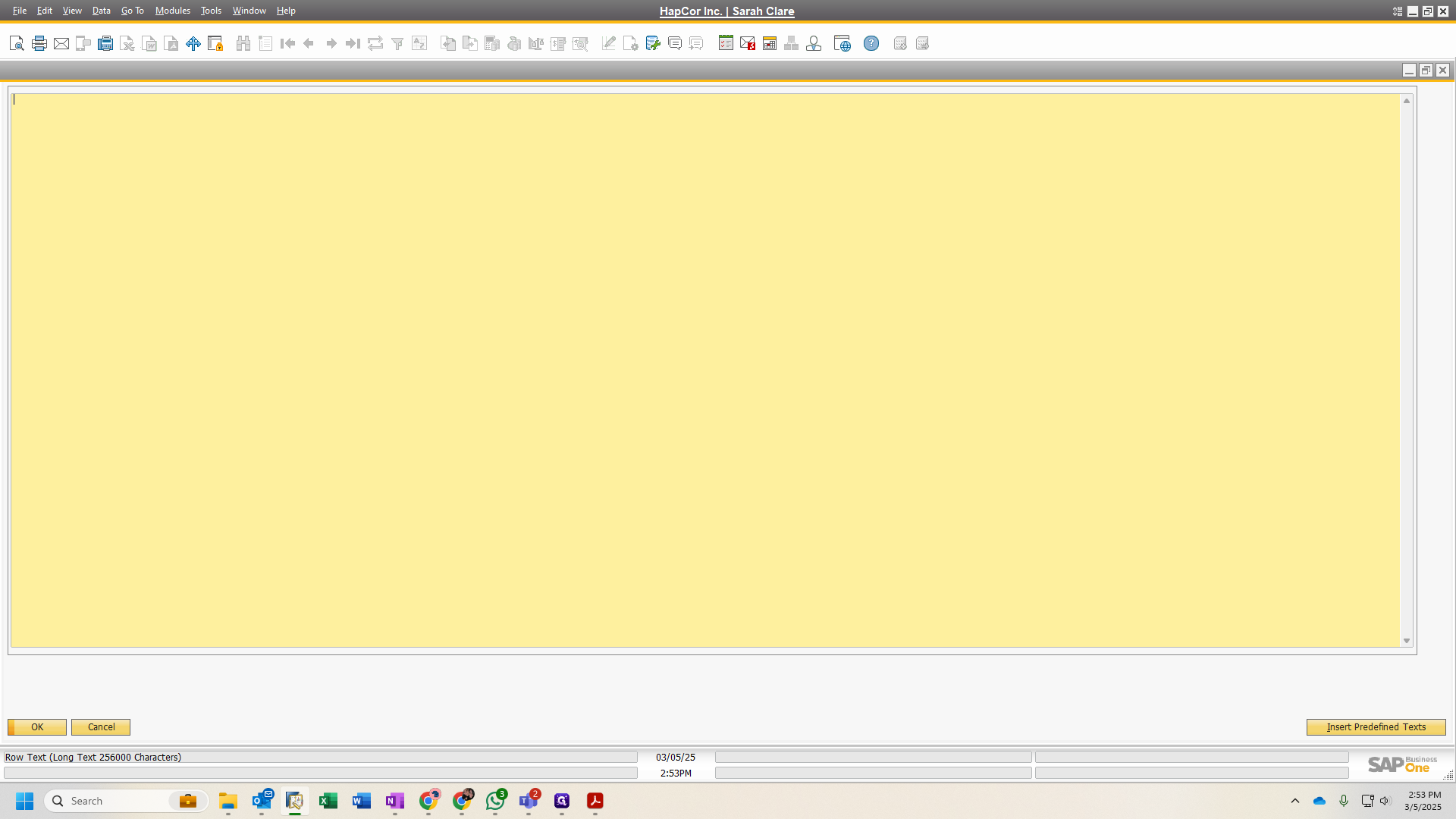Open Excel from the Windows taskbar

[328, 801]
